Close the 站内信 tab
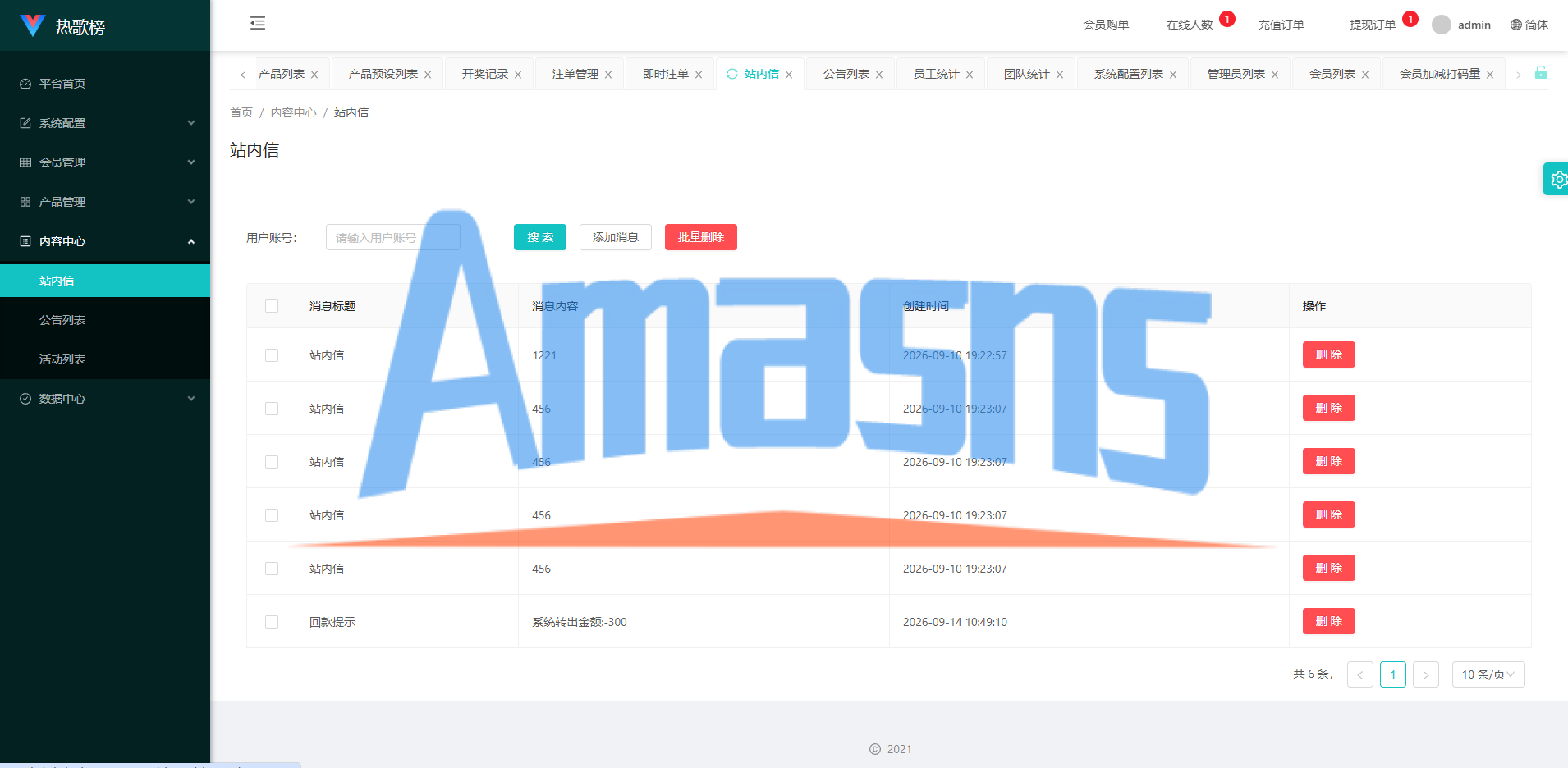 coord(789,75)
